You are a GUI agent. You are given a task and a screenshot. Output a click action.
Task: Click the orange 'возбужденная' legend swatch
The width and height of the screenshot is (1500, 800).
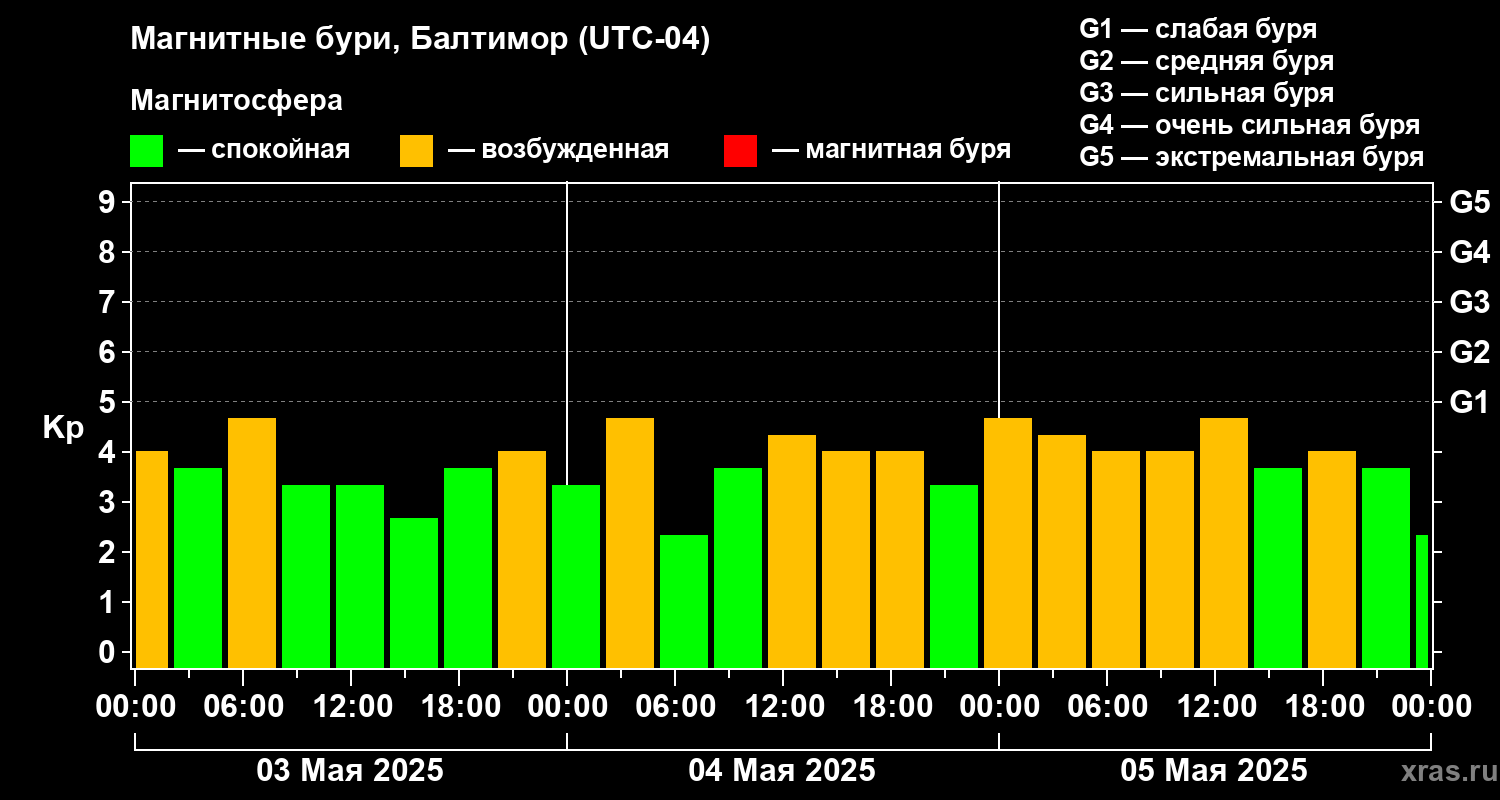click(x=416, y=151)
